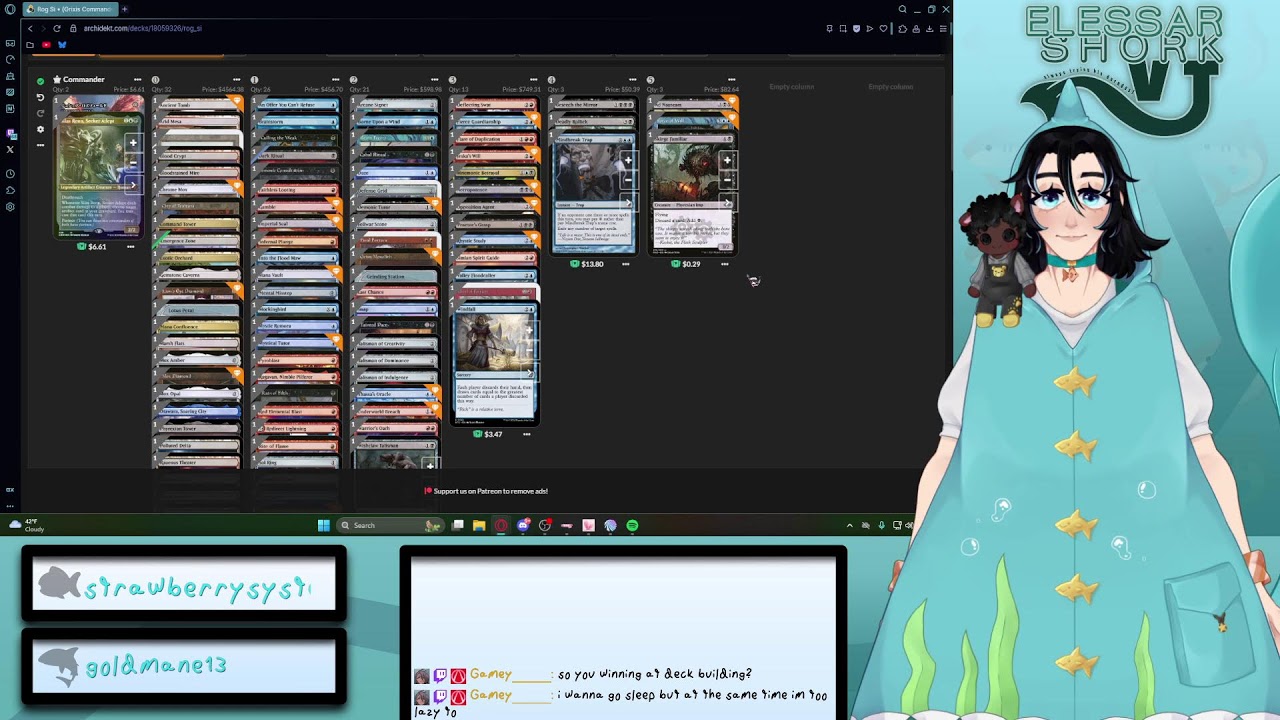This screenshot has width=1280, height=720.
Task: Click the $13.80 price link for Mindbreak Trap
Action: pos(587,264)
